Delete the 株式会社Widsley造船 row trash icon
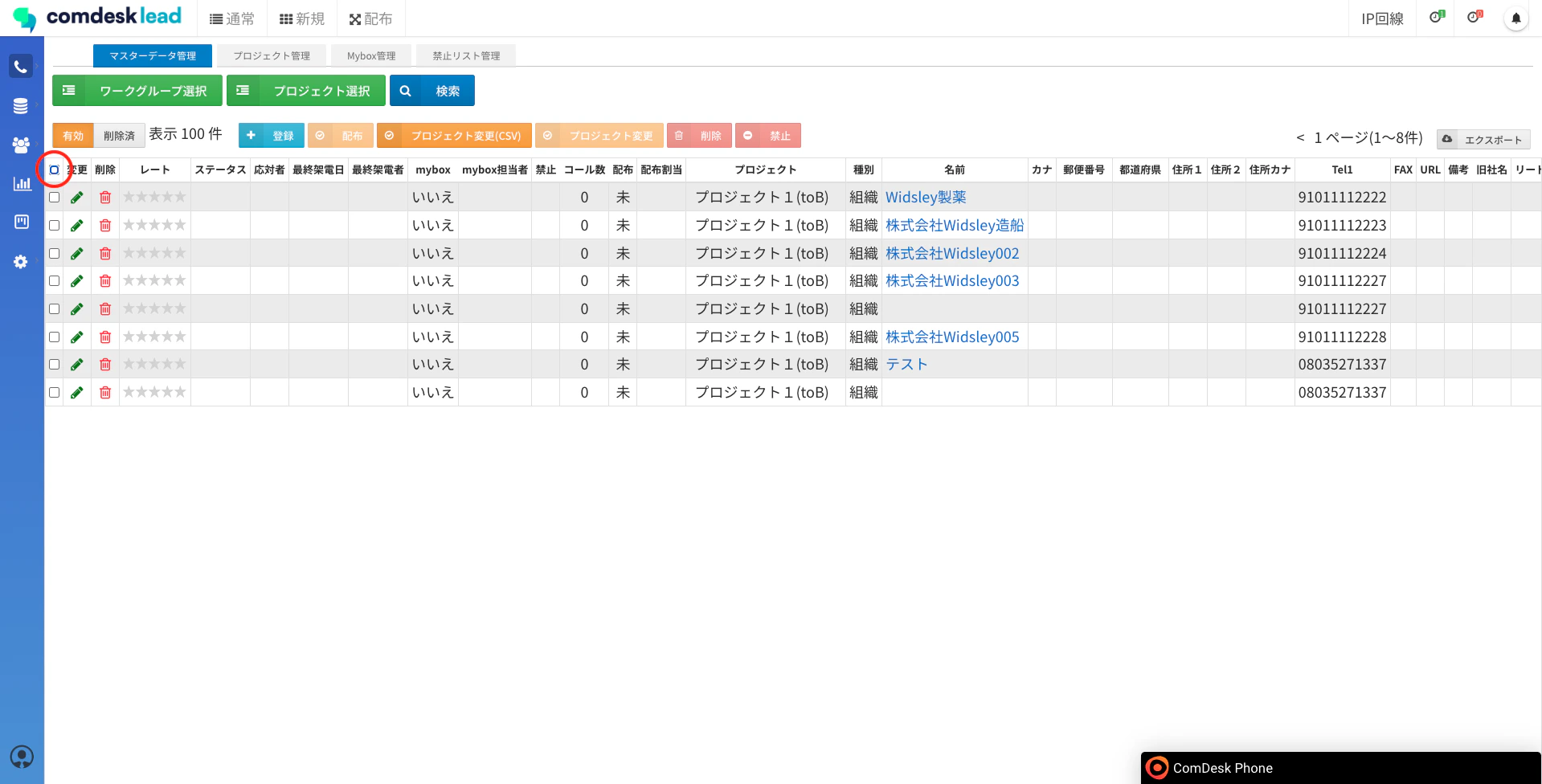The width and height of the screenshot is (1542, 784). pos(105,226)
